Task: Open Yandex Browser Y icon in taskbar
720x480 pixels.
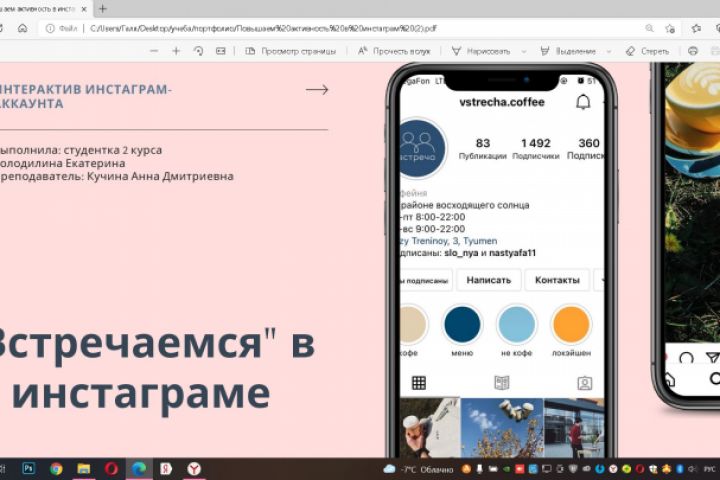Action: coord(194,469)
